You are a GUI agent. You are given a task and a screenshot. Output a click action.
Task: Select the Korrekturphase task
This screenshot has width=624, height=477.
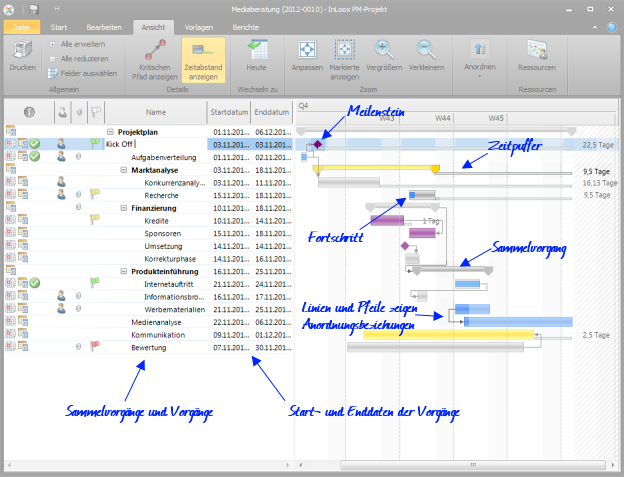(x=170, y=259)
